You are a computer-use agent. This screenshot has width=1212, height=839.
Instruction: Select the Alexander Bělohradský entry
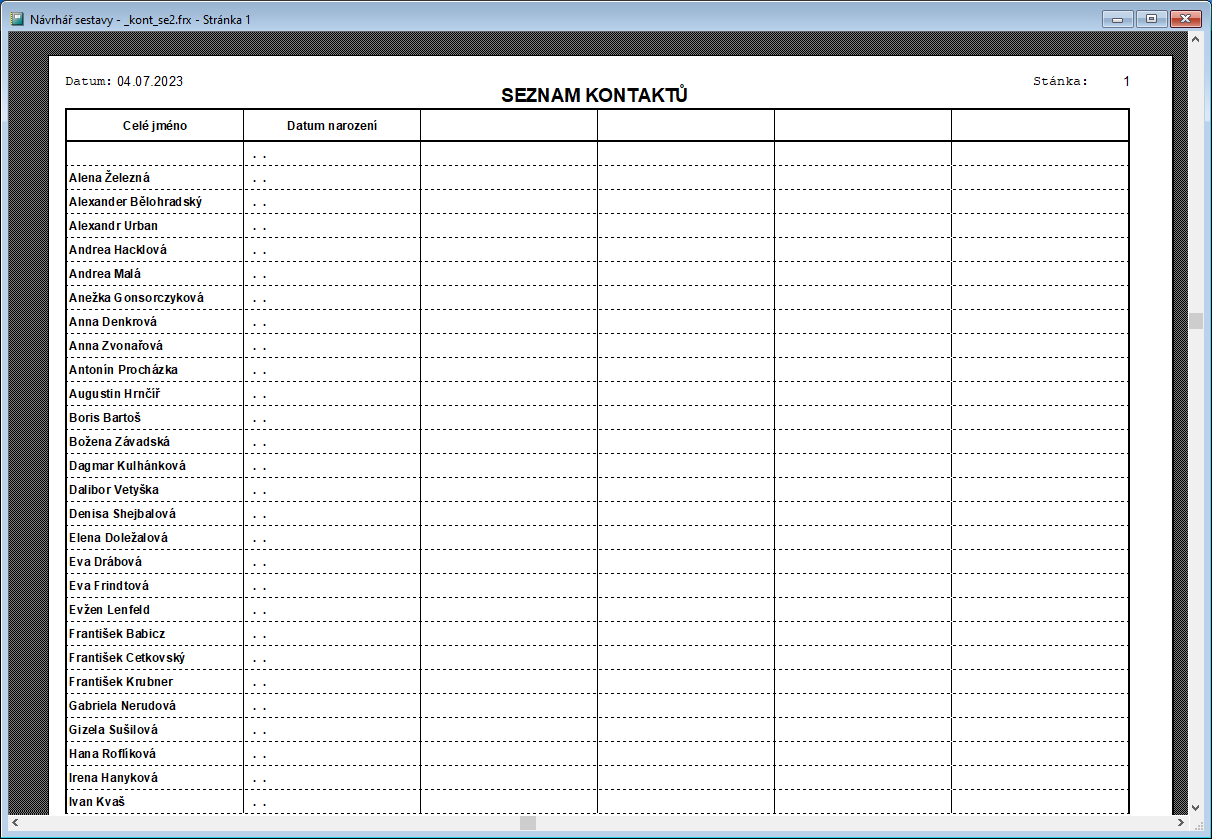[135, 202]
